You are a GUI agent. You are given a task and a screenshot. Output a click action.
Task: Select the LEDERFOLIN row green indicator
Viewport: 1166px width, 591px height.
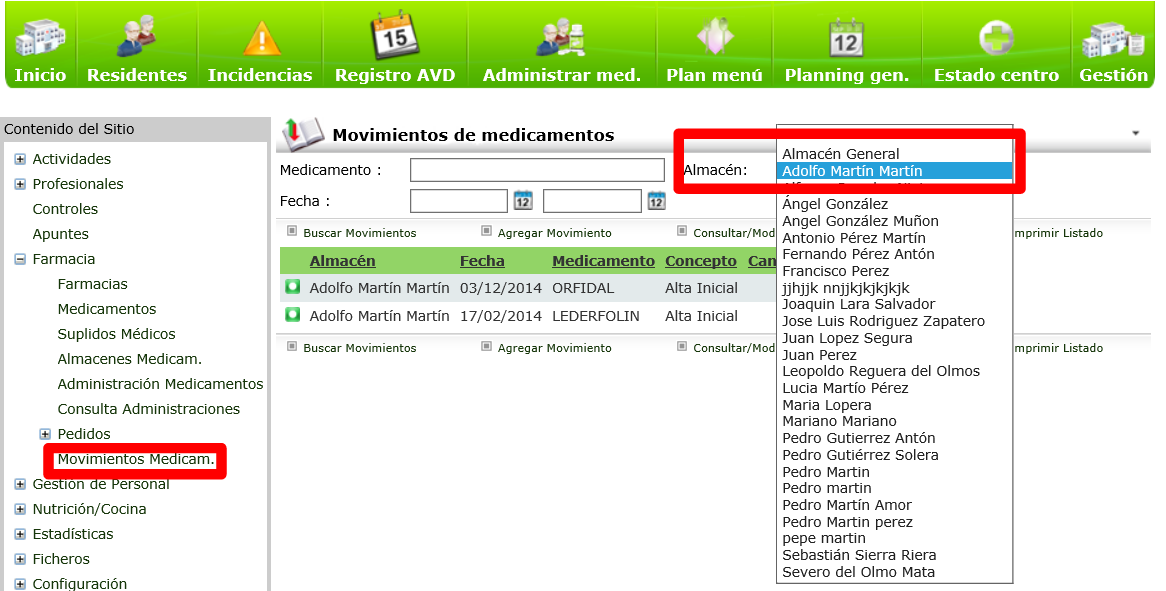pos(293,315)
